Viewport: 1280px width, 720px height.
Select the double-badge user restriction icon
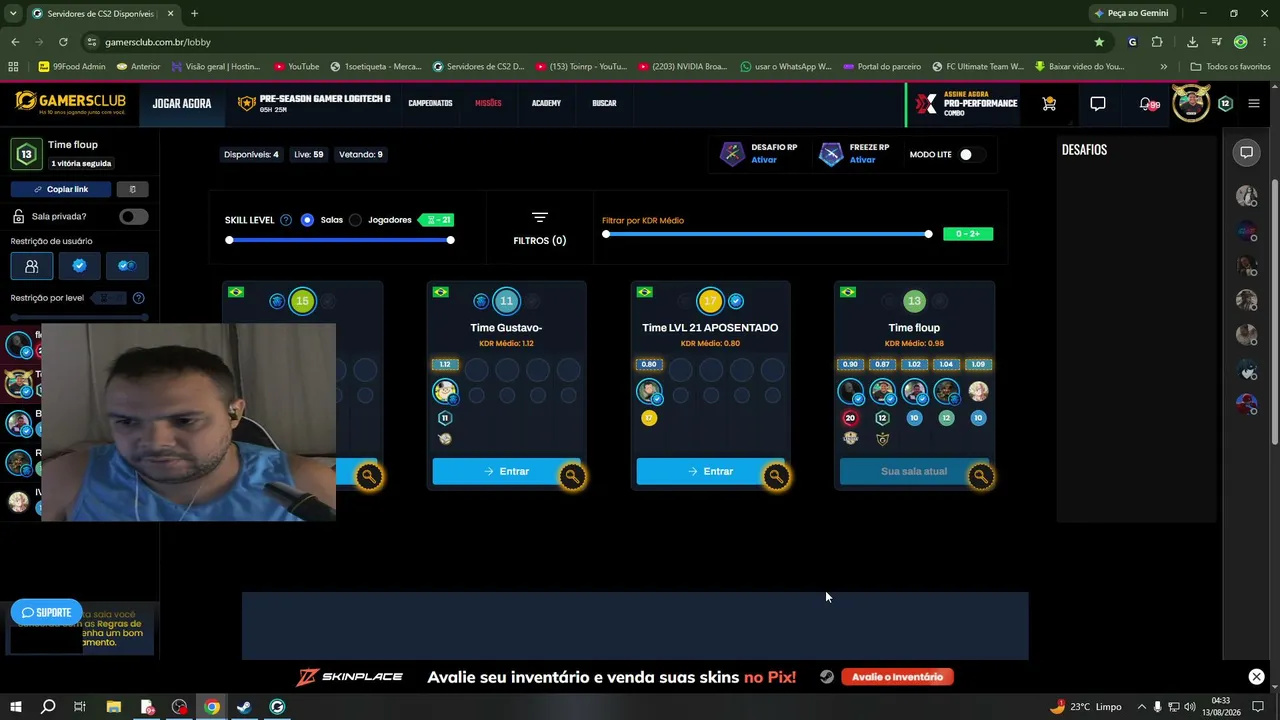tap(127, 266)
